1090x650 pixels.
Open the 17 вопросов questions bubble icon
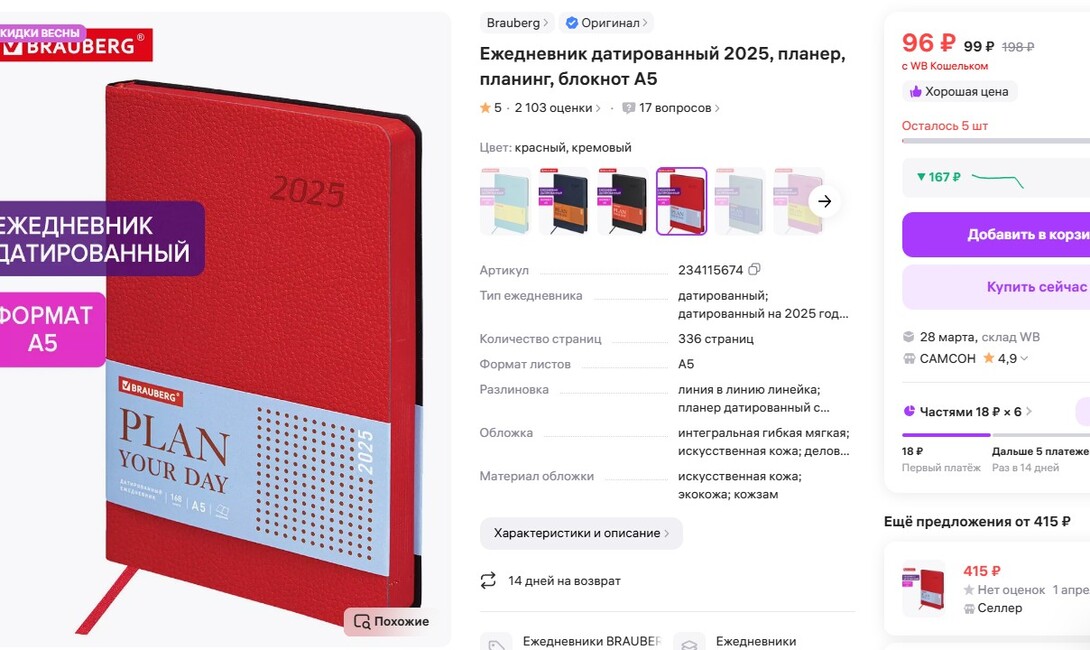tap(628, 108)
